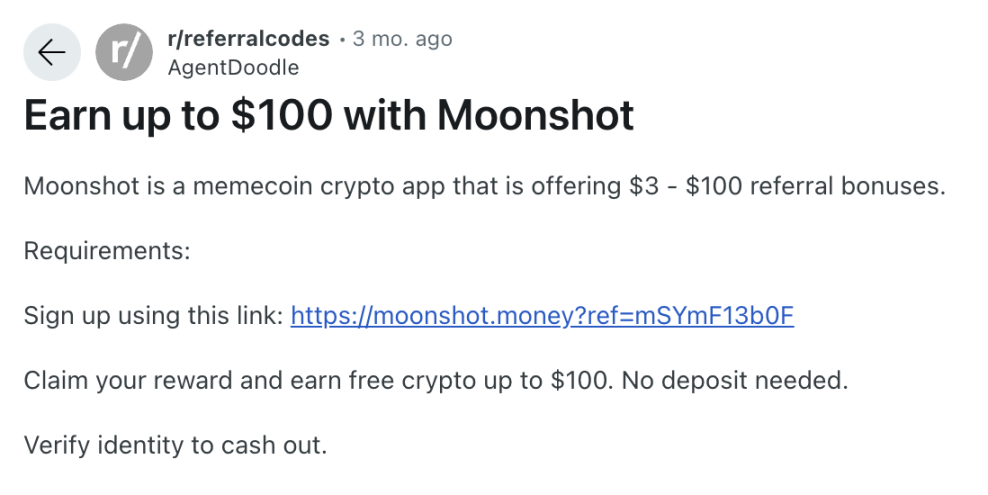The width and height of the screenshot is (988, 495).
Task: Open the moonshot.money referral link
Action: point(542,317)
